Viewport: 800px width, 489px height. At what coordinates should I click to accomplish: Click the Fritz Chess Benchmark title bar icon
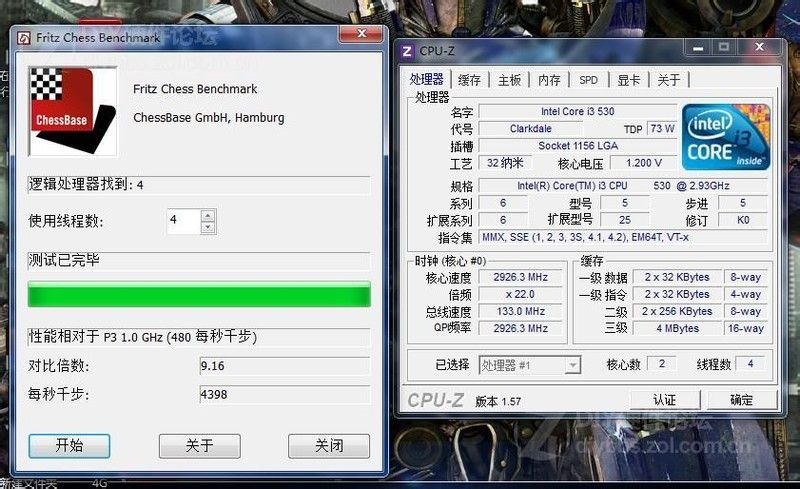click(23, 38)
